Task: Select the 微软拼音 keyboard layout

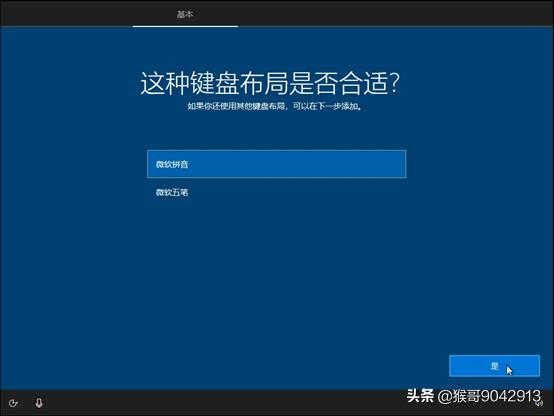Action: [x=277, y=164]
